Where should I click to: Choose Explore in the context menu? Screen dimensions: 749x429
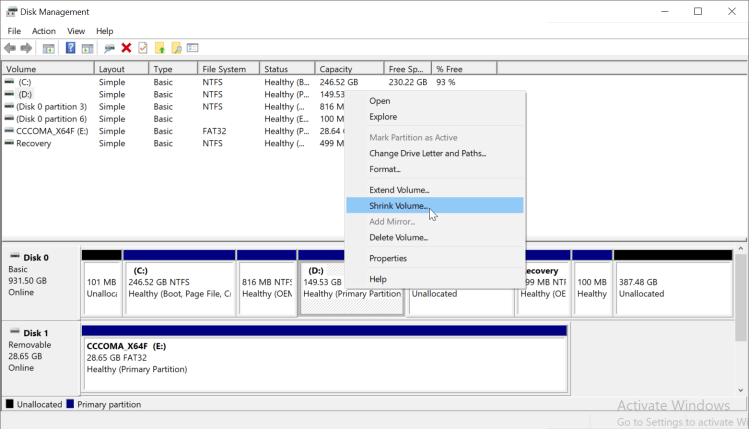(x=435, y=117)
